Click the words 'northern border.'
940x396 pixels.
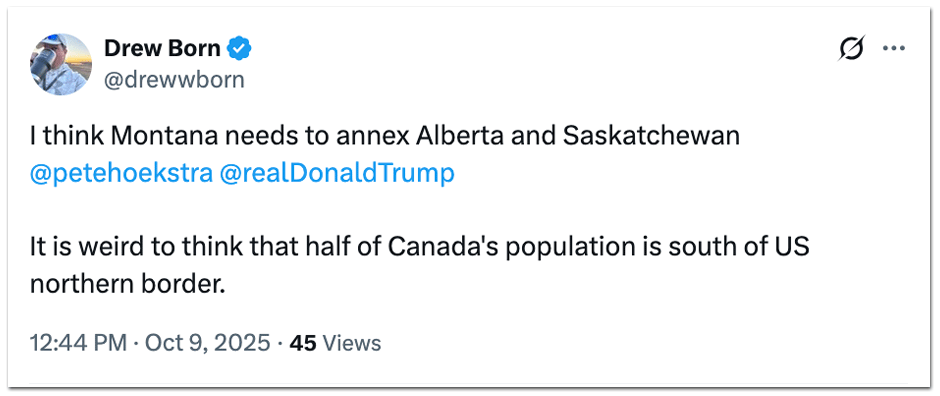(127, 284)
